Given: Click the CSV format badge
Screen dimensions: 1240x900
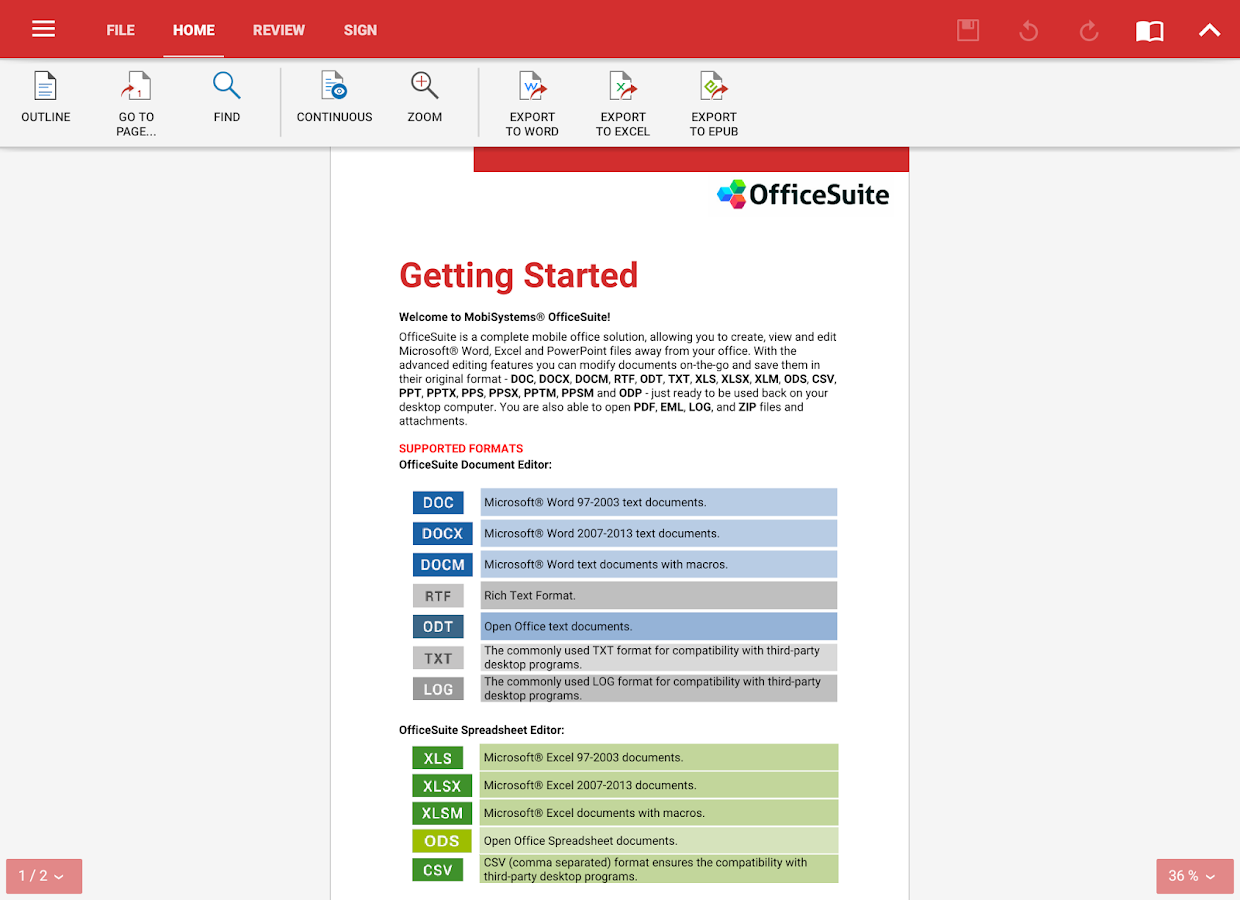Looking at the screenshot, I should (x=437, y=870).
